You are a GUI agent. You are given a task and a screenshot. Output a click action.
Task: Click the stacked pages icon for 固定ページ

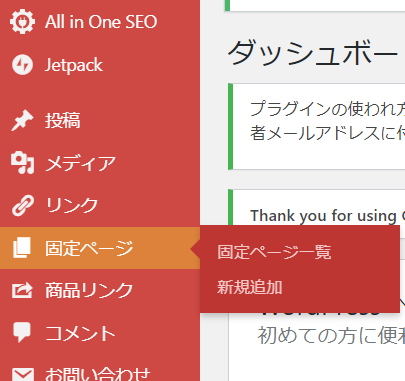click(x=22, y=248)
